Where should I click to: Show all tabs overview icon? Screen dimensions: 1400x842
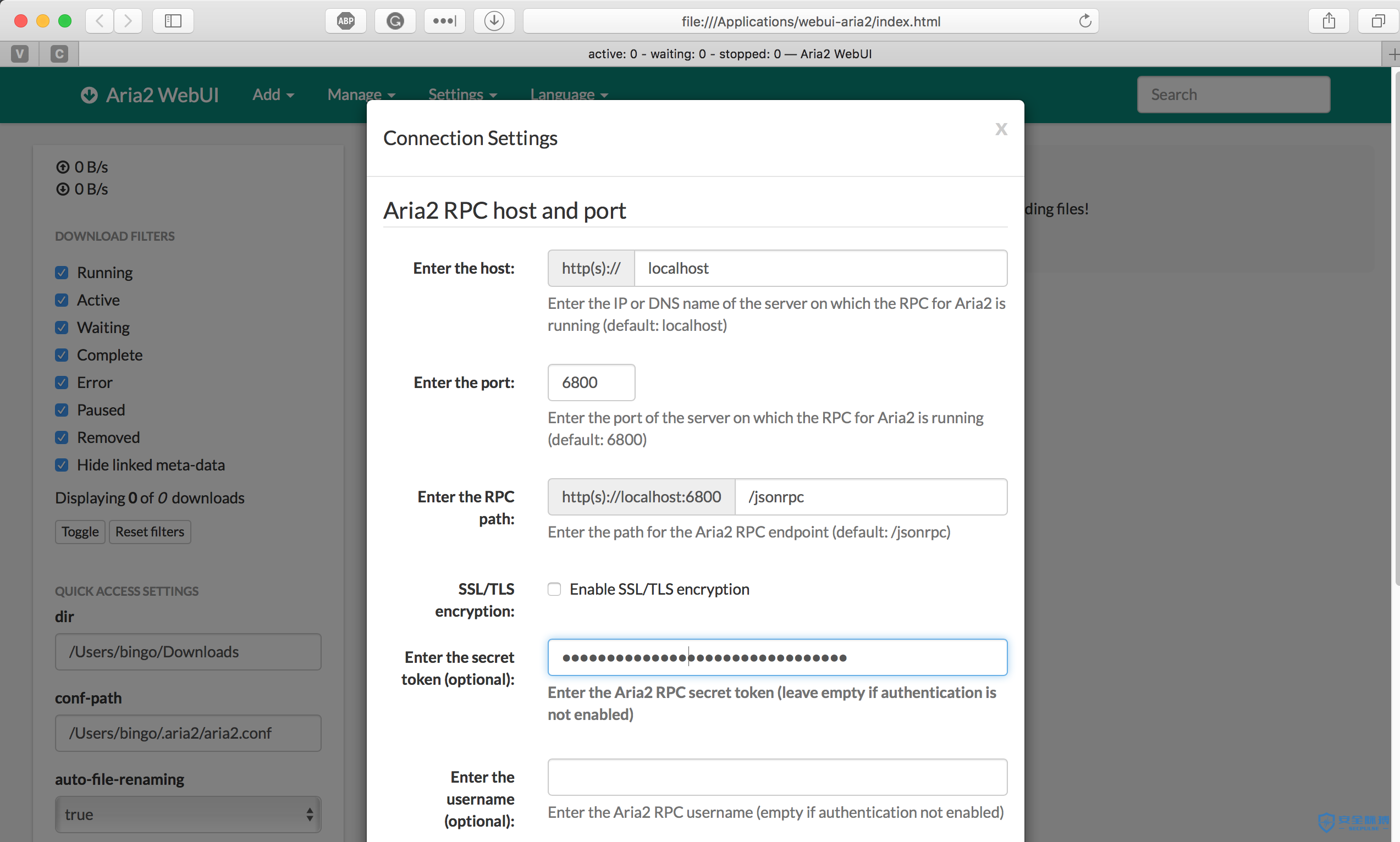(x=1378, y=21)
